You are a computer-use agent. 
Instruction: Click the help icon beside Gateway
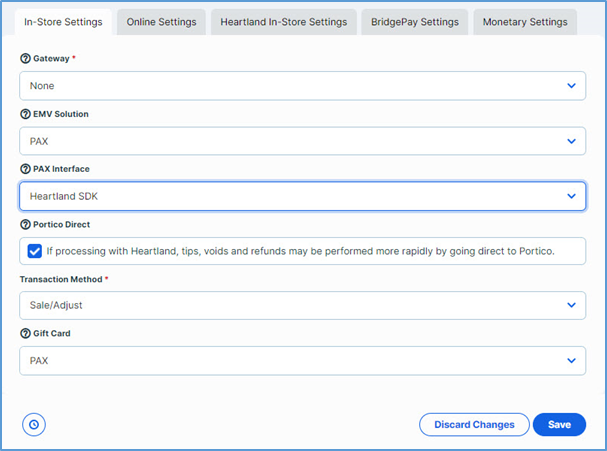25,59
